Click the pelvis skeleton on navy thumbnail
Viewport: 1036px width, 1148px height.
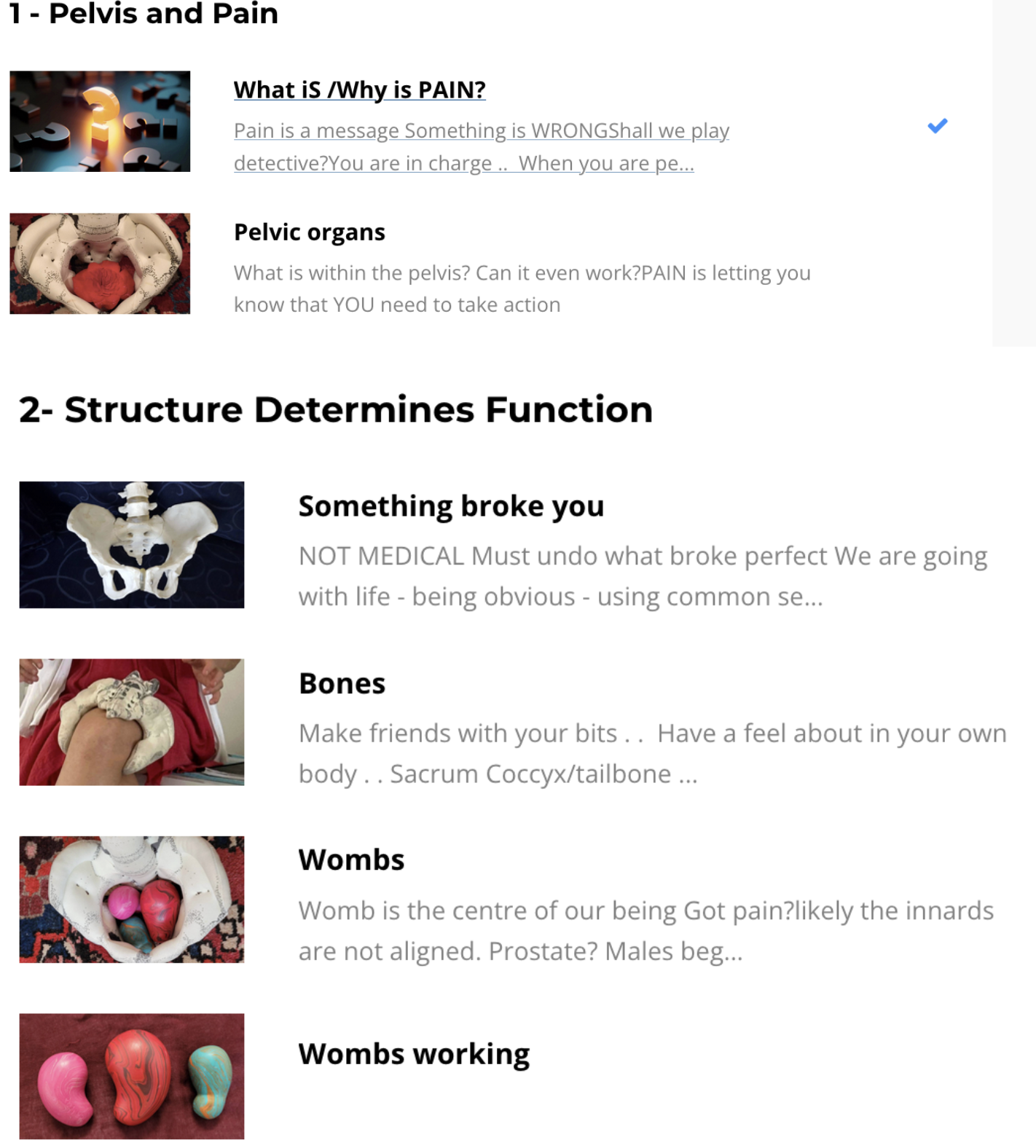[132, 545]
